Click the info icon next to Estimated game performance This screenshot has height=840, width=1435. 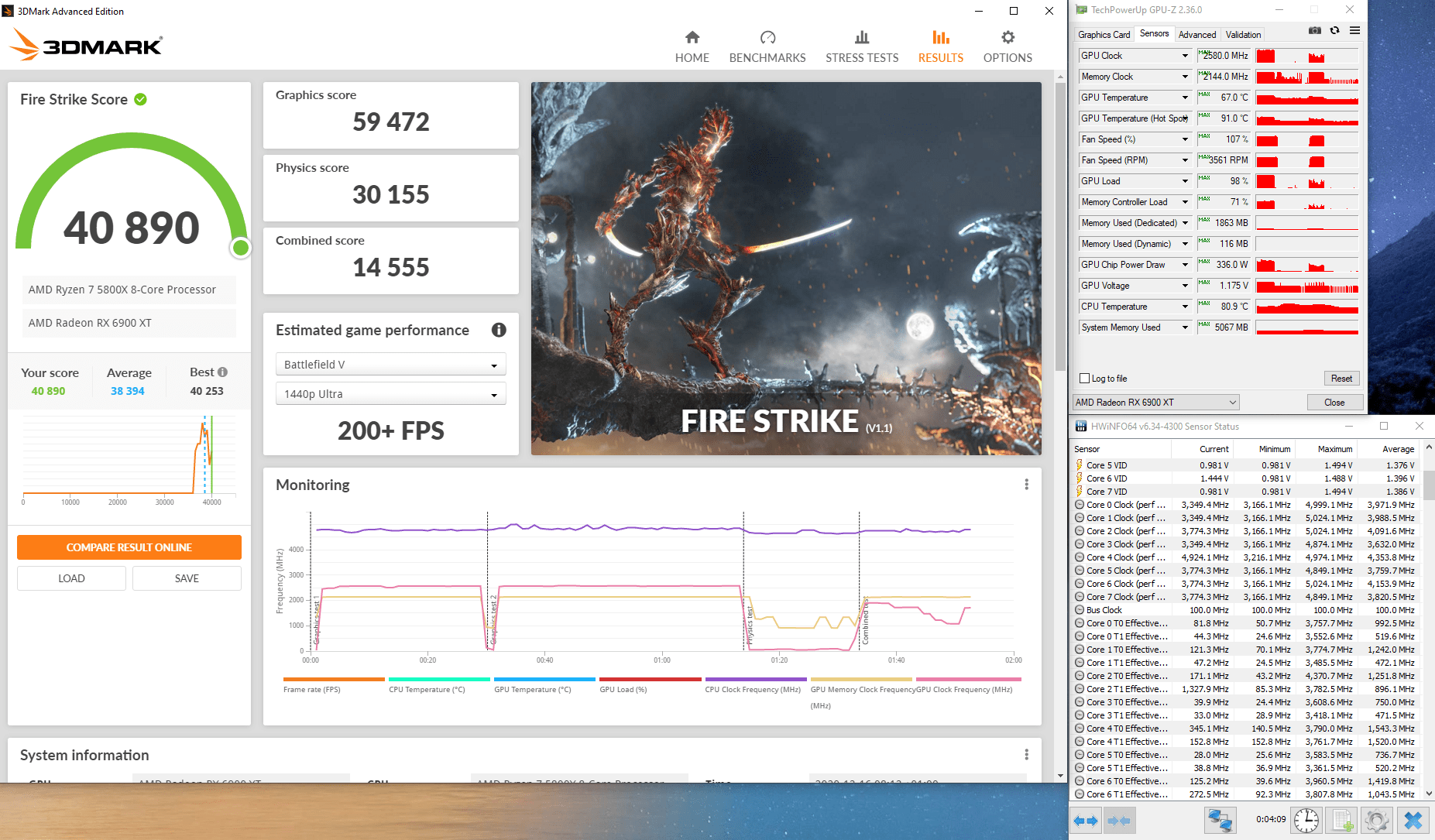(x=499, y=330)
